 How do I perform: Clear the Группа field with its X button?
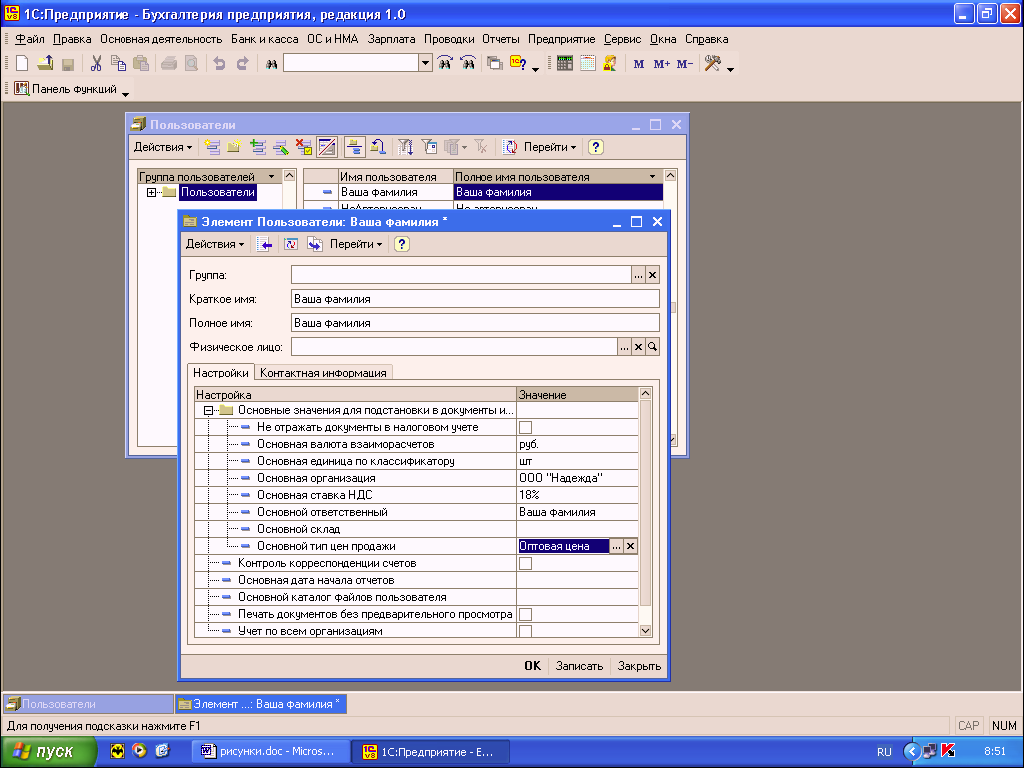pos(652,275)
